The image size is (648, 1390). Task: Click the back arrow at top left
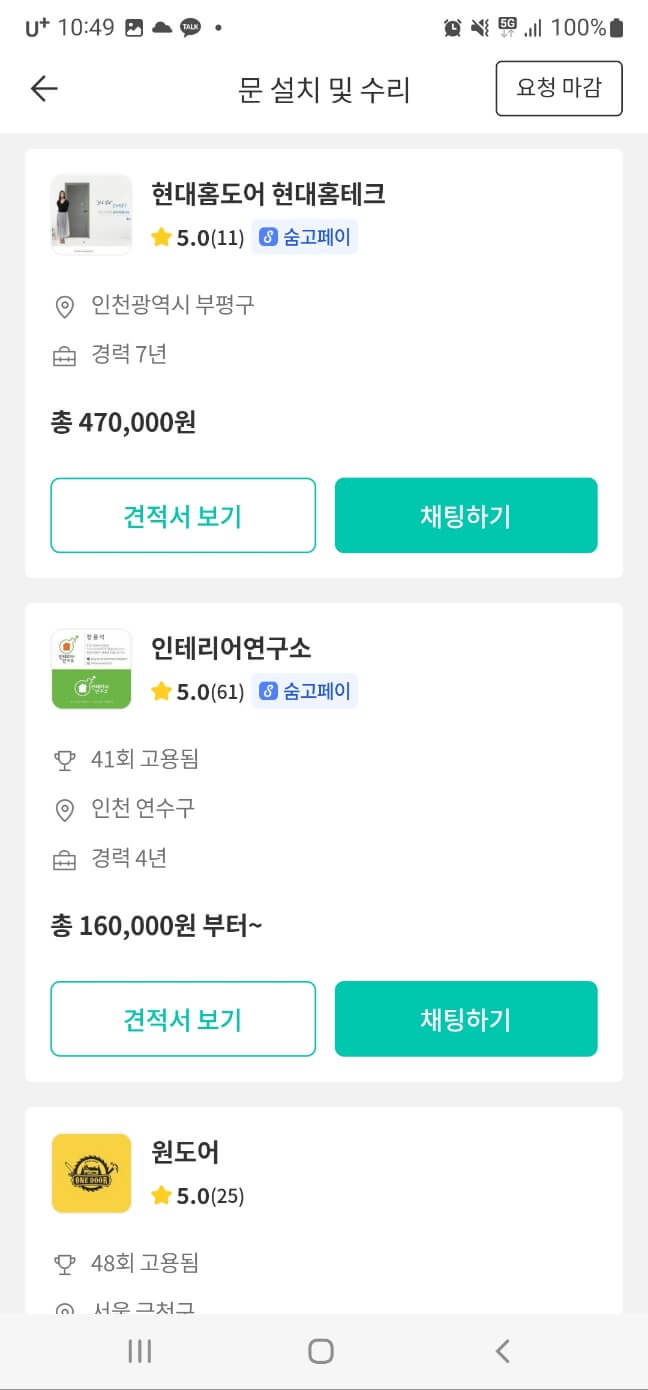[43, 88]
